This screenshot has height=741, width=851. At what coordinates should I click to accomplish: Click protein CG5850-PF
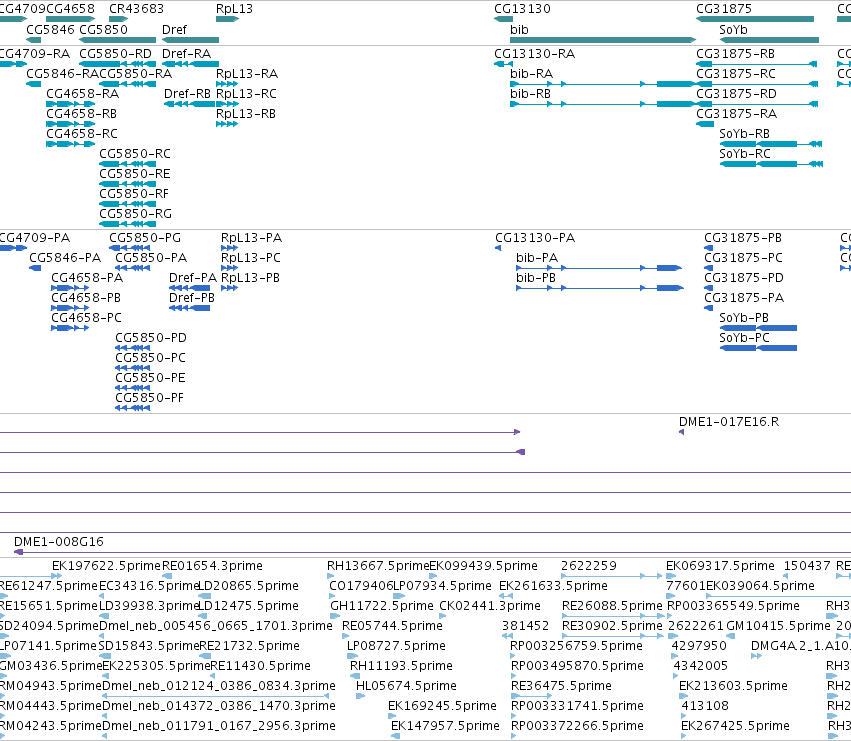[x=149, y=397]
